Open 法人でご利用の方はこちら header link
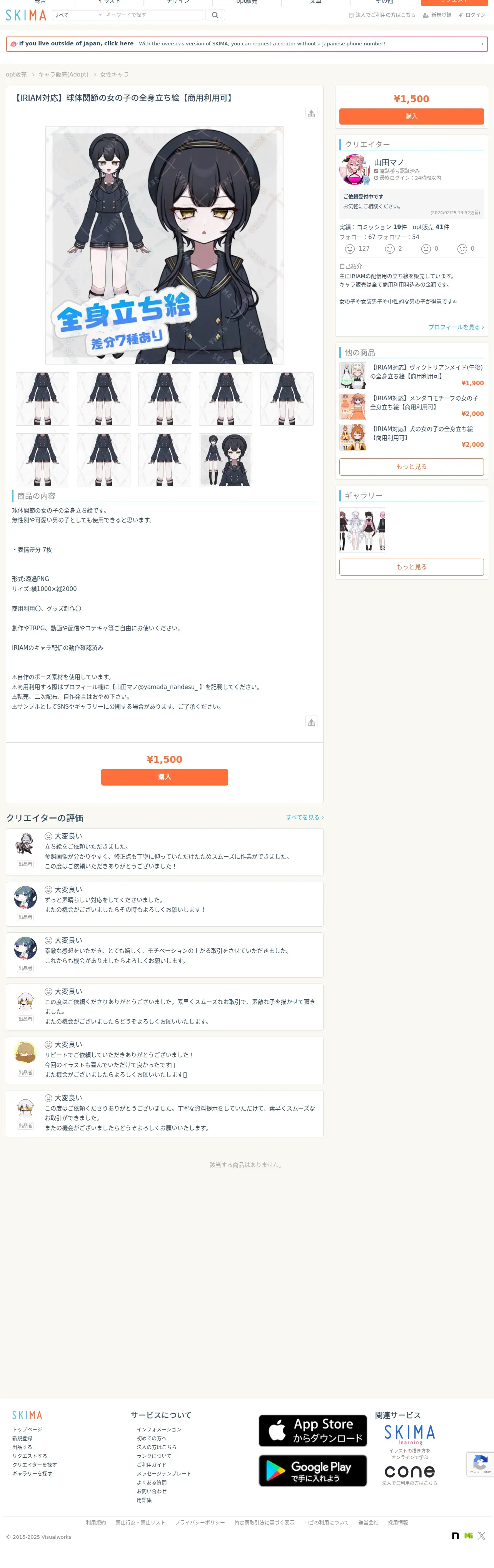 [x=382, y=15]
